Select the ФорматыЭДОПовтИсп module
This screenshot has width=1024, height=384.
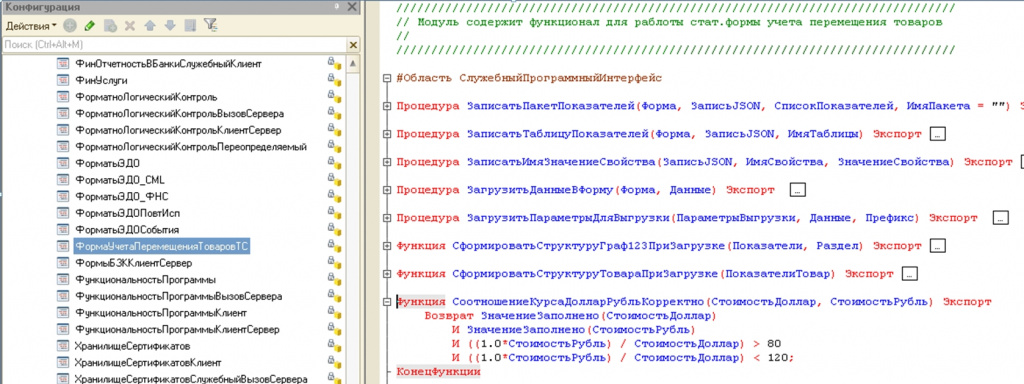pos(127,213)
